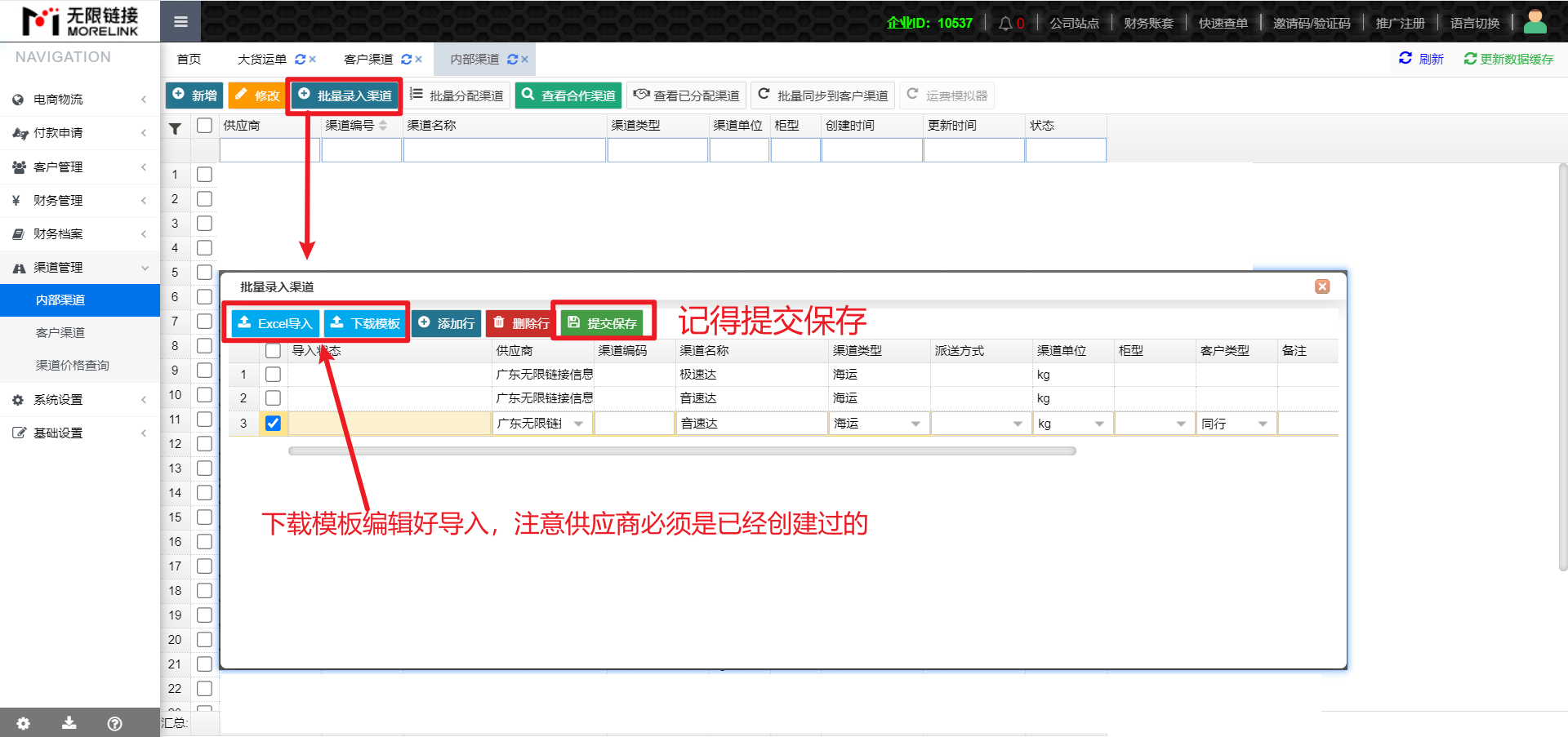Viewport: 1568px width, 737px height.
Task: Click the download icon in sidebar footer
Action: point(69,723)
